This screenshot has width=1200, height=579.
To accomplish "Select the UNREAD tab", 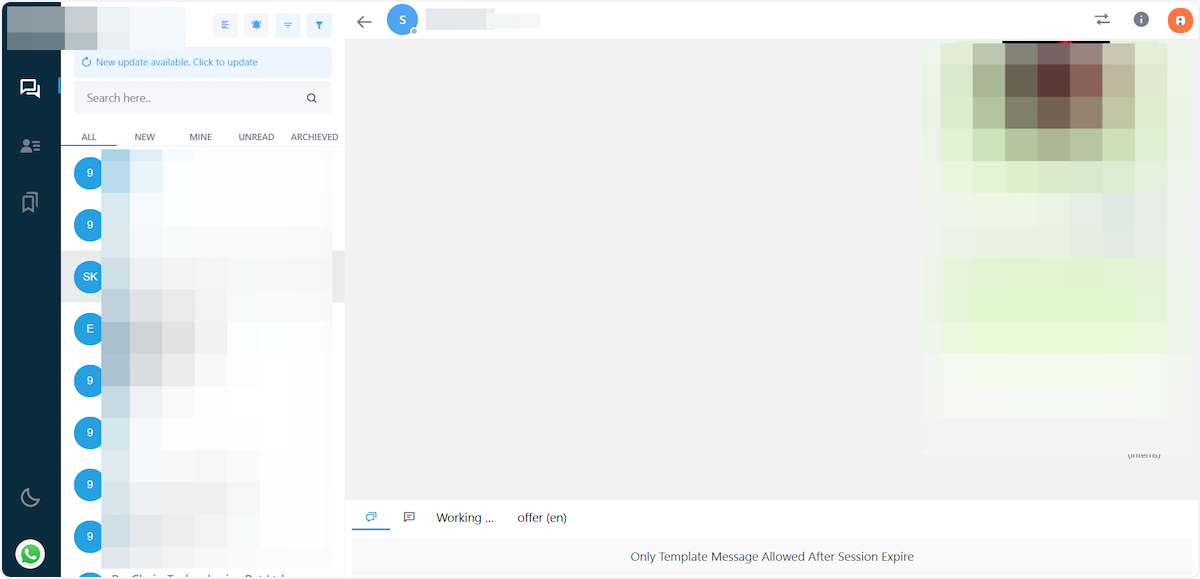I will pyautogui.click(x=256, y=137).
